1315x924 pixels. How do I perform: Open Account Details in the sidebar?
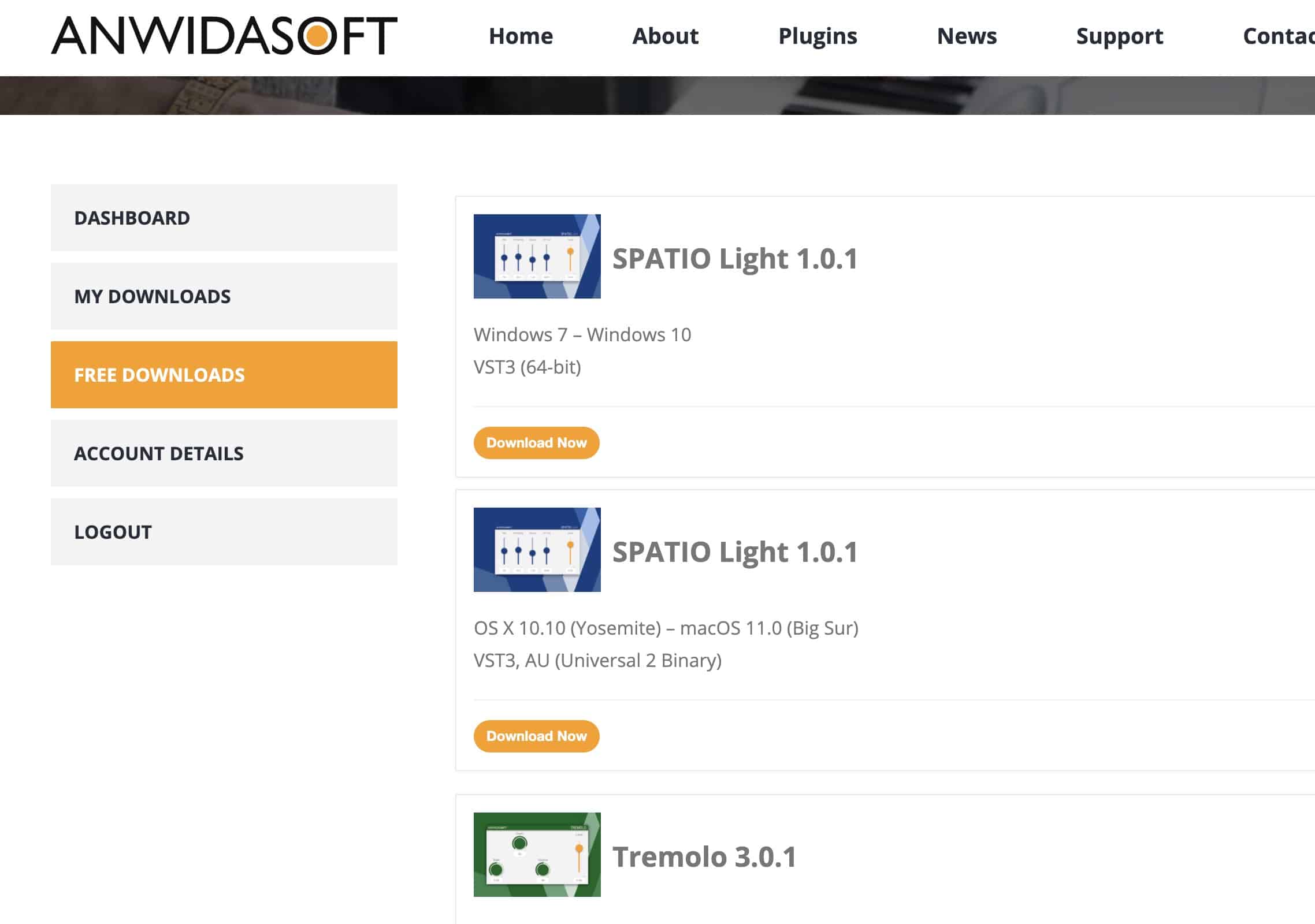[224, 453]
